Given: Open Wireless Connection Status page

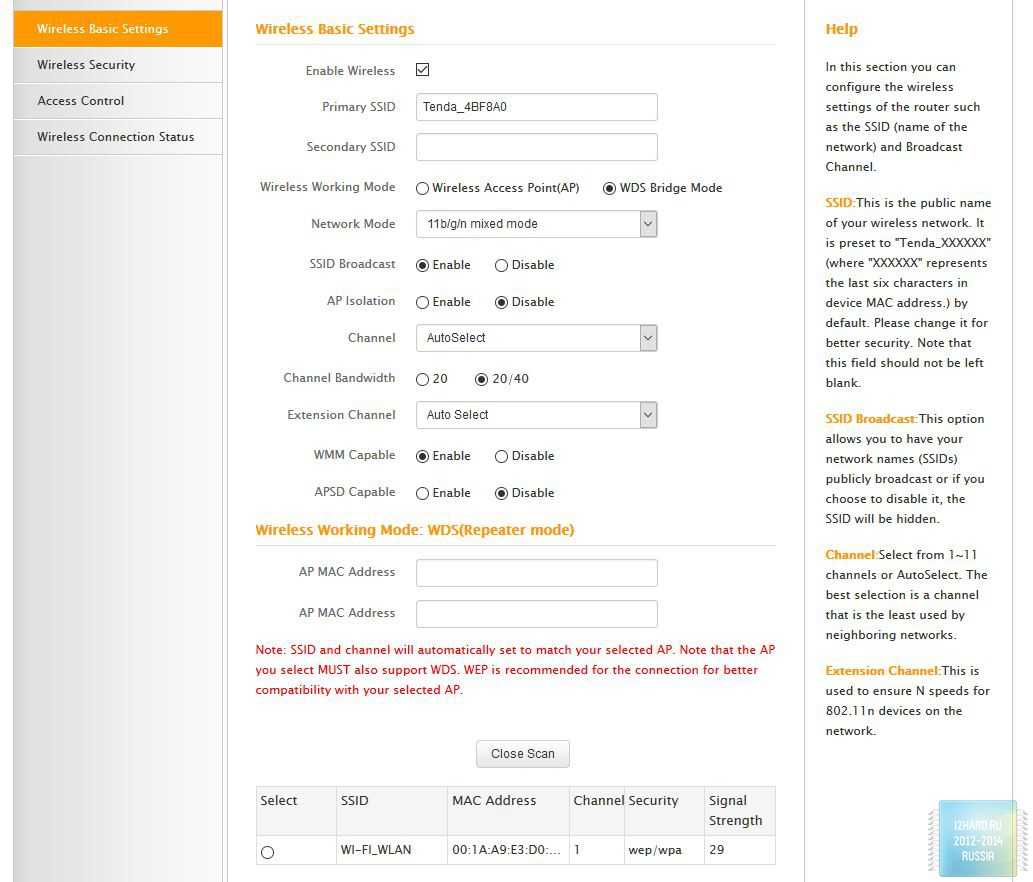Looking at the screenshot, I should point(116,137).
